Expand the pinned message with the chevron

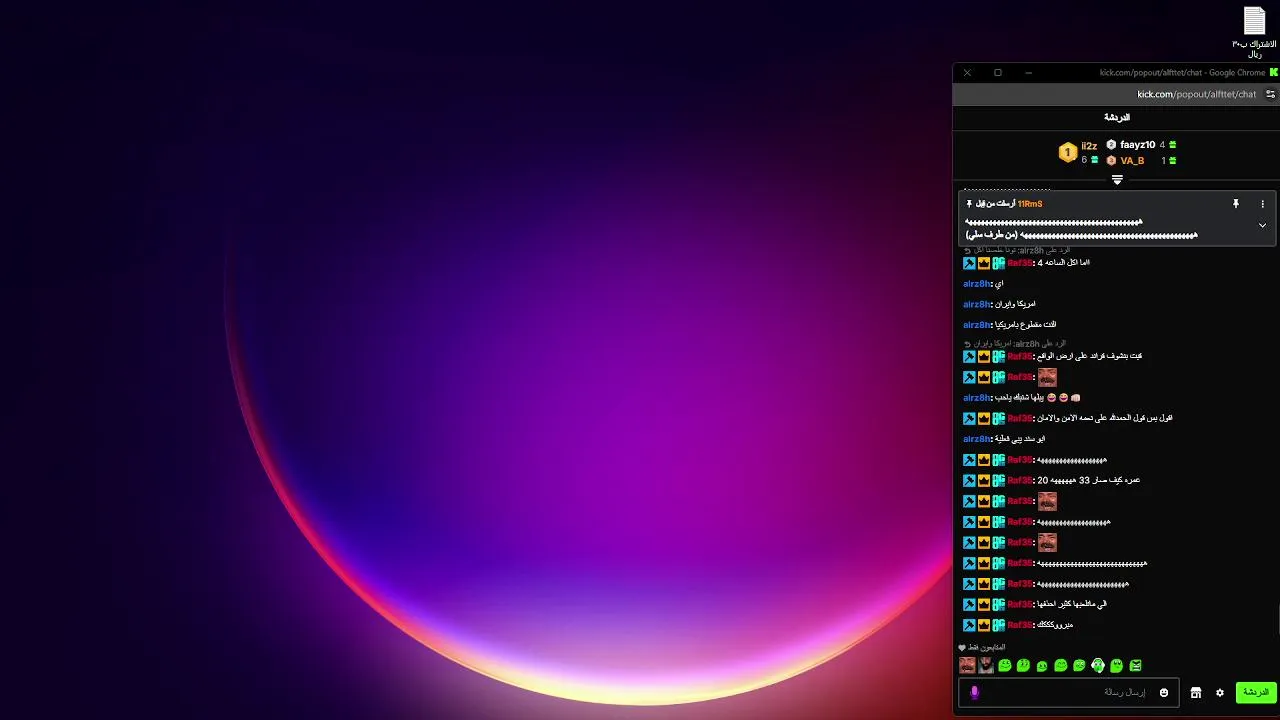pyautogui.click(x=1262, y=225)
